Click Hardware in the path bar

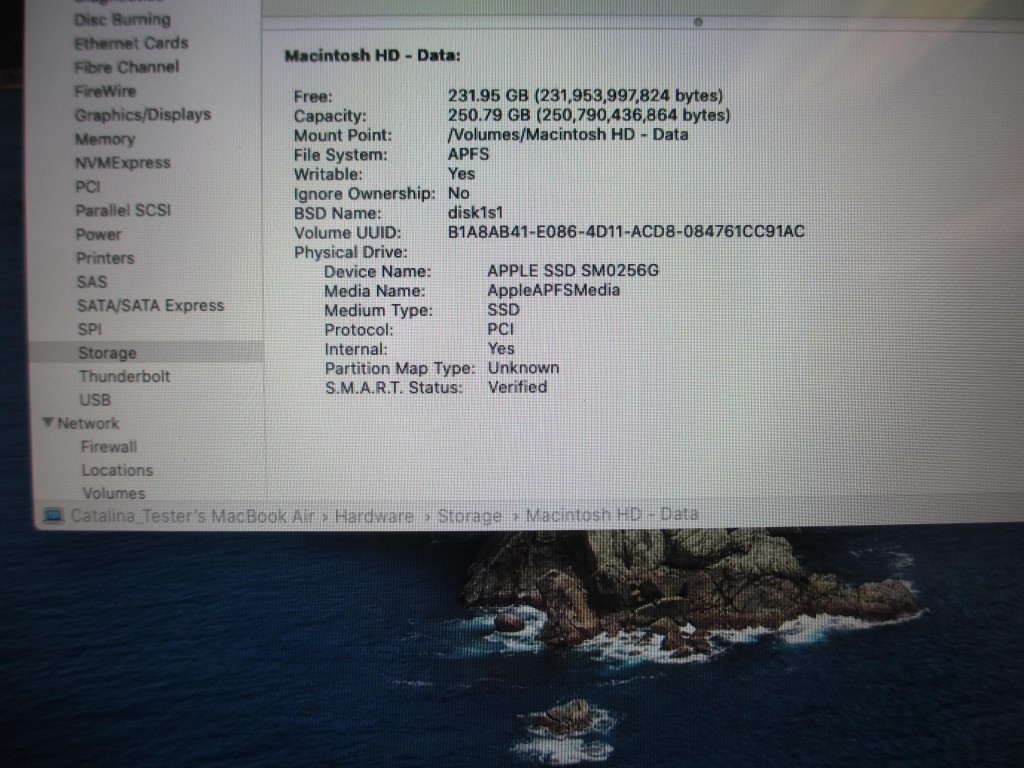[374, 517]
